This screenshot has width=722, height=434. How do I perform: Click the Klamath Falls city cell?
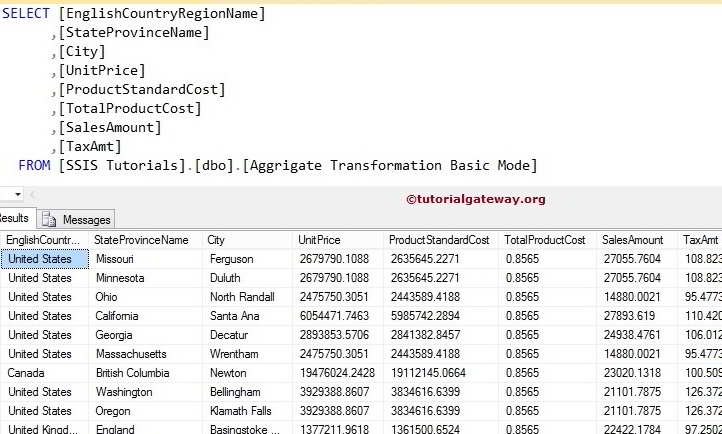(x=247, y=411)
